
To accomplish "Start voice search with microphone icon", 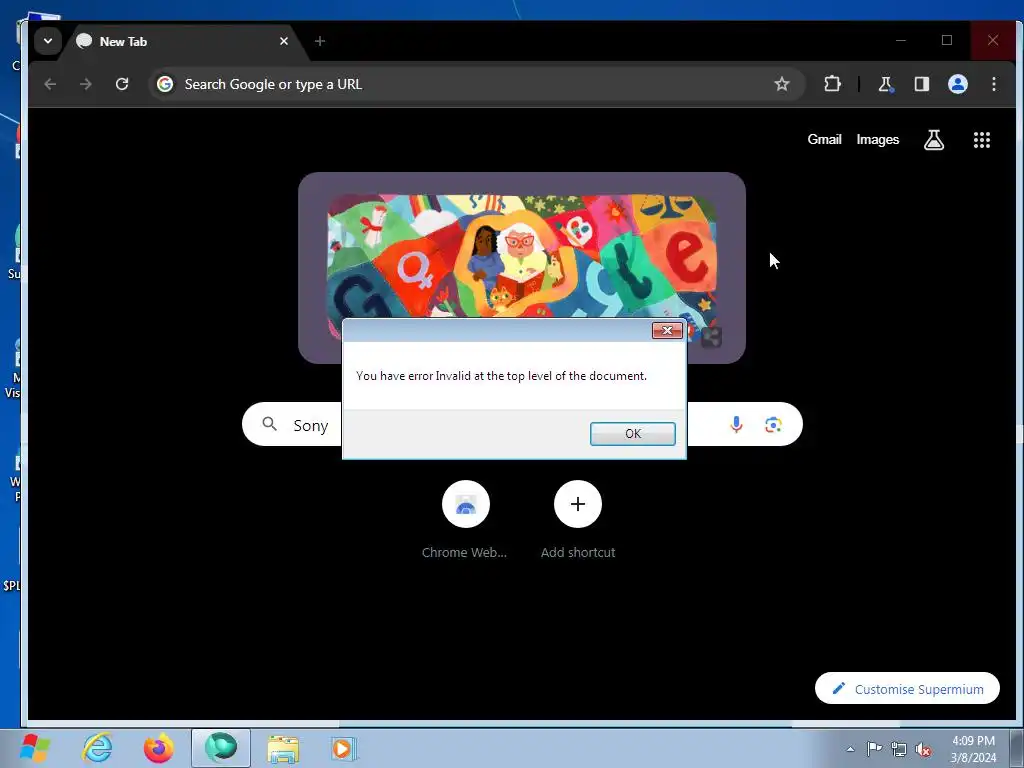I will click(x=736, y=425).
